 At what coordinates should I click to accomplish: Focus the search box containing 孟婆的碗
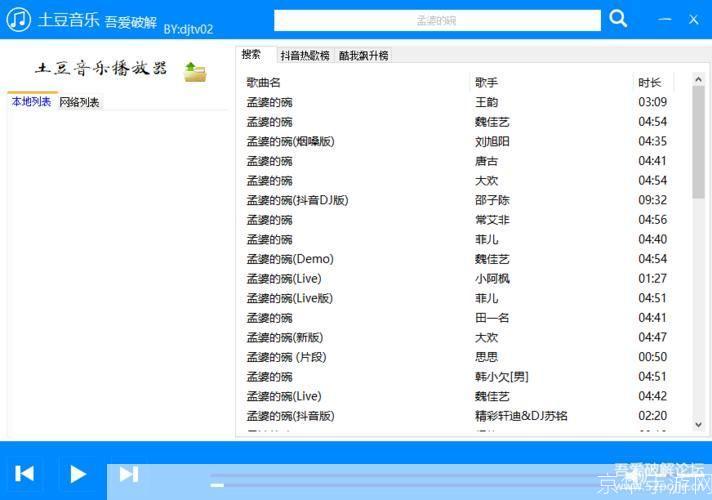click(436, 20)
